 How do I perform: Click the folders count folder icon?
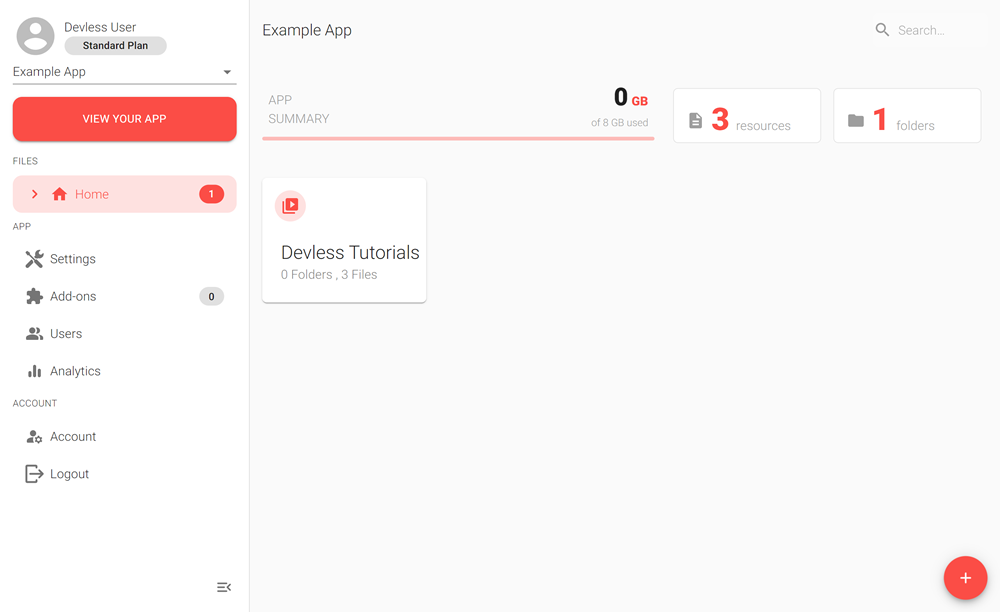(x=856, y=121)
